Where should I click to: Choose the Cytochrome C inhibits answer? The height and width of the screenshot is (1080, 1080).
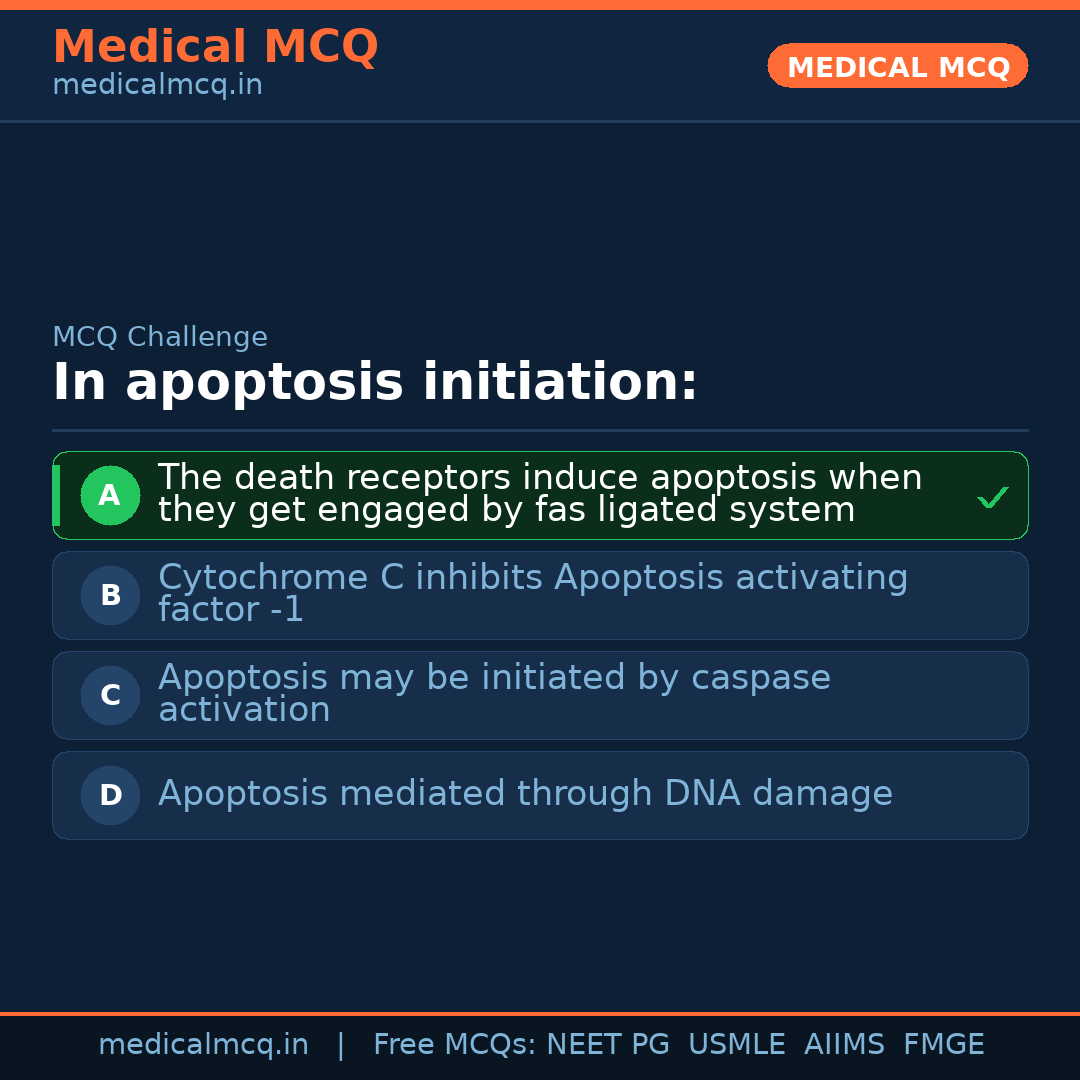(532, 594)
